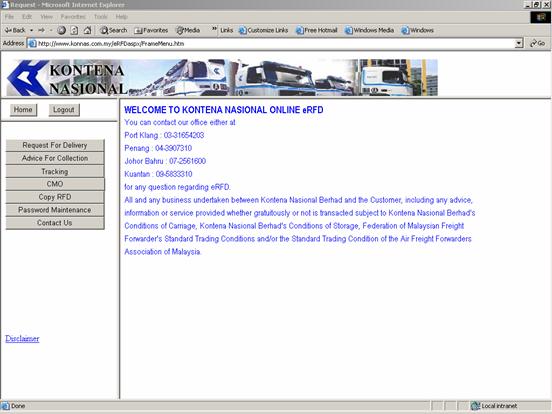
Task: Open the Help menu
Action: coord(121,17)
